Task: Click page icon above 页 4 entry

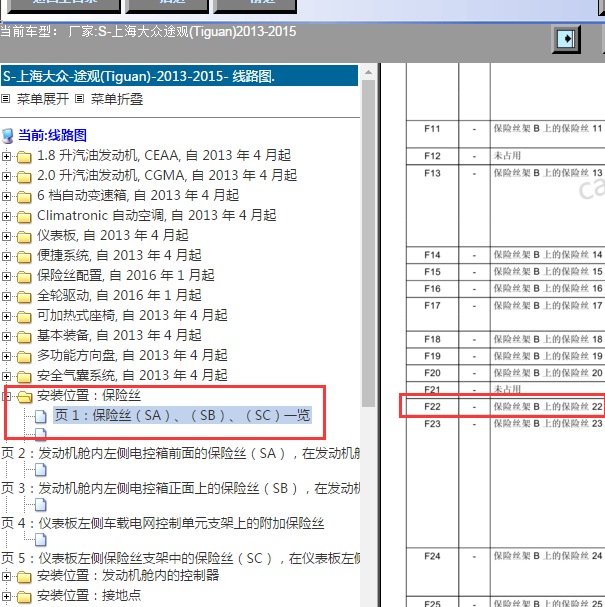Action: point(41,505)
